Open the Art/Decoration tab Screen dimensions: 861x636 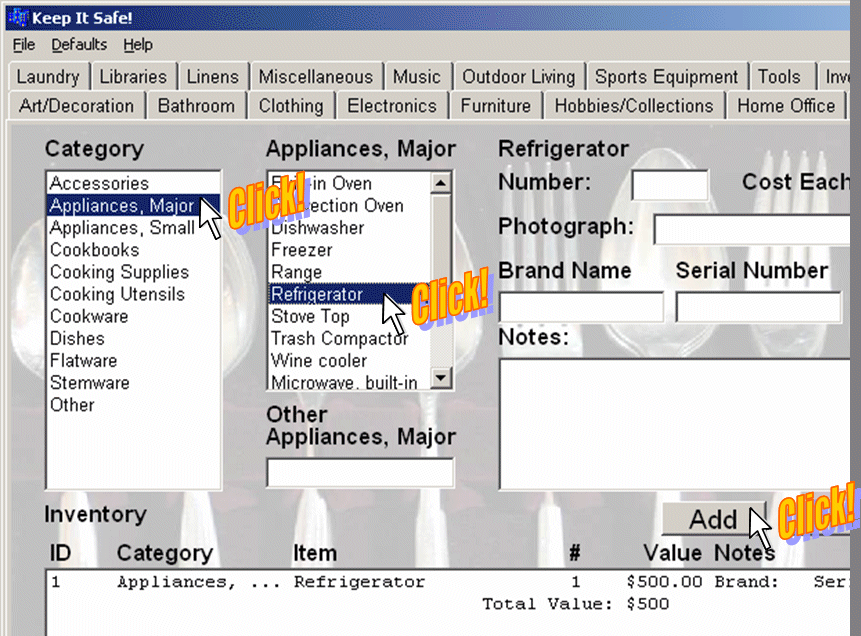point(76,106)
